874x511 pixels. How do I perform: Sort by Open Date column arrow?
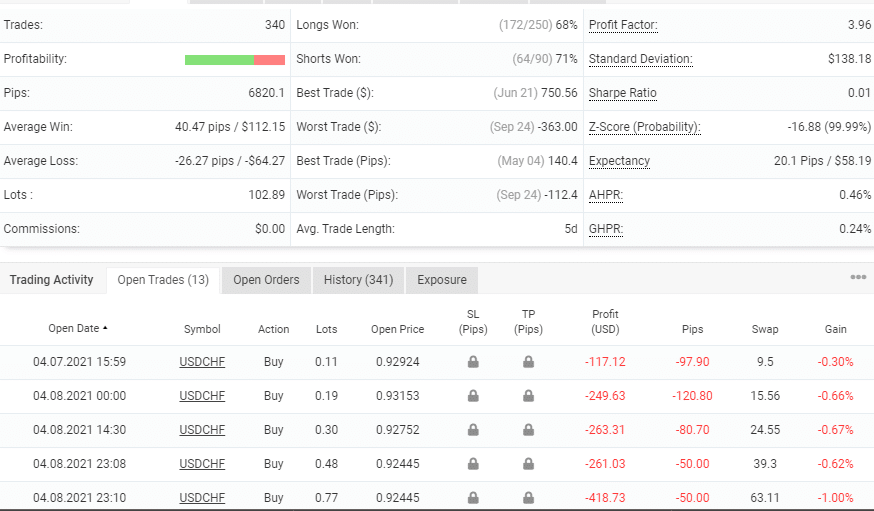pyautogui.click(x=105, y=328)
